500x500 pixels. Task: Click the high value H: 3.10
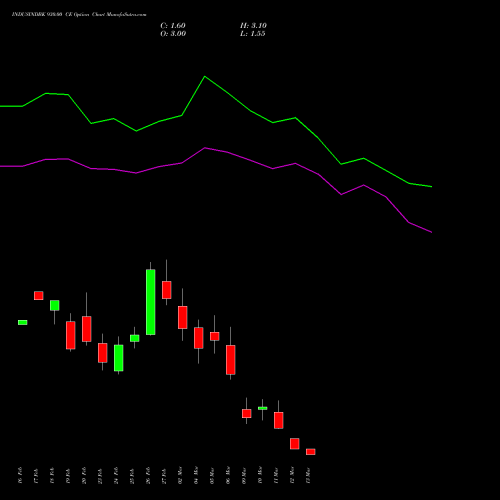(253, 26)
